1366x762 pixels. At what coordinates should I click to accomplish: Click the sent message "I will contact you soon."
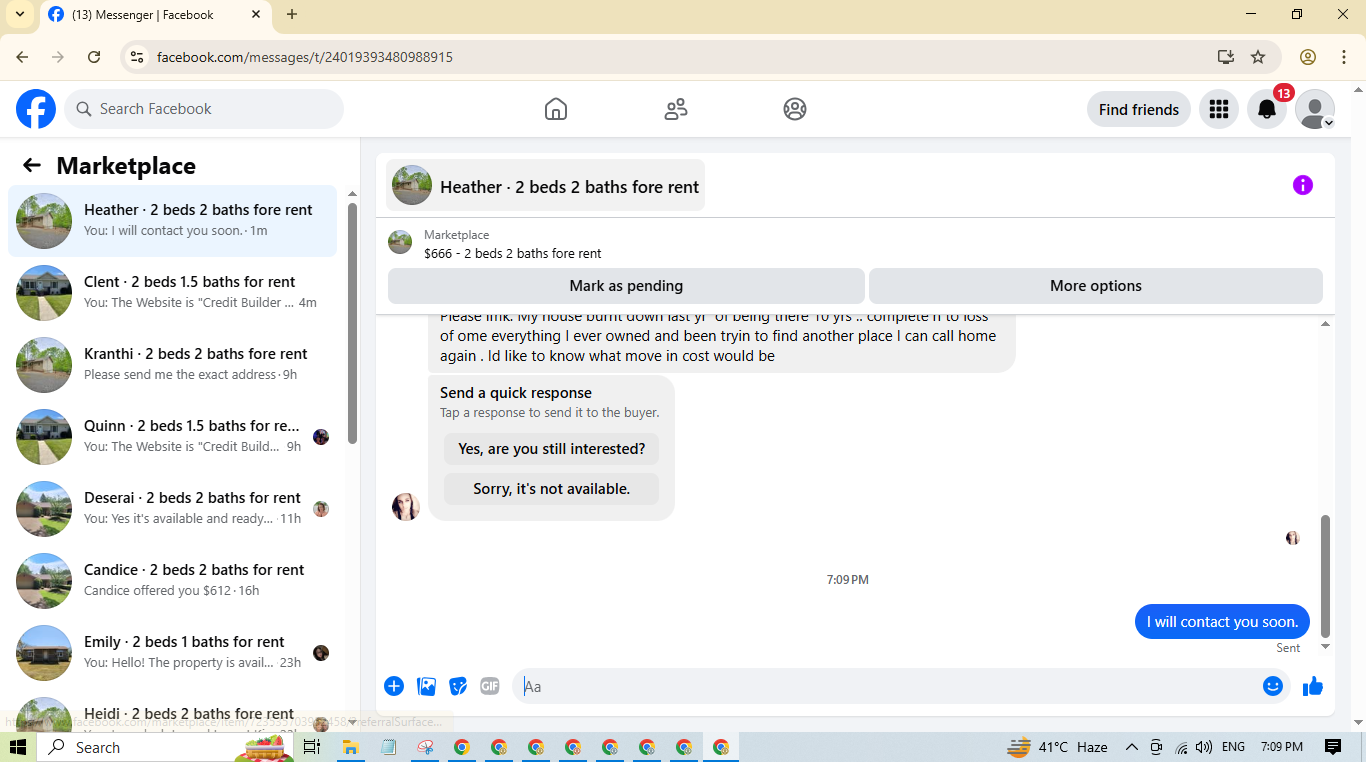point(1222,621)
